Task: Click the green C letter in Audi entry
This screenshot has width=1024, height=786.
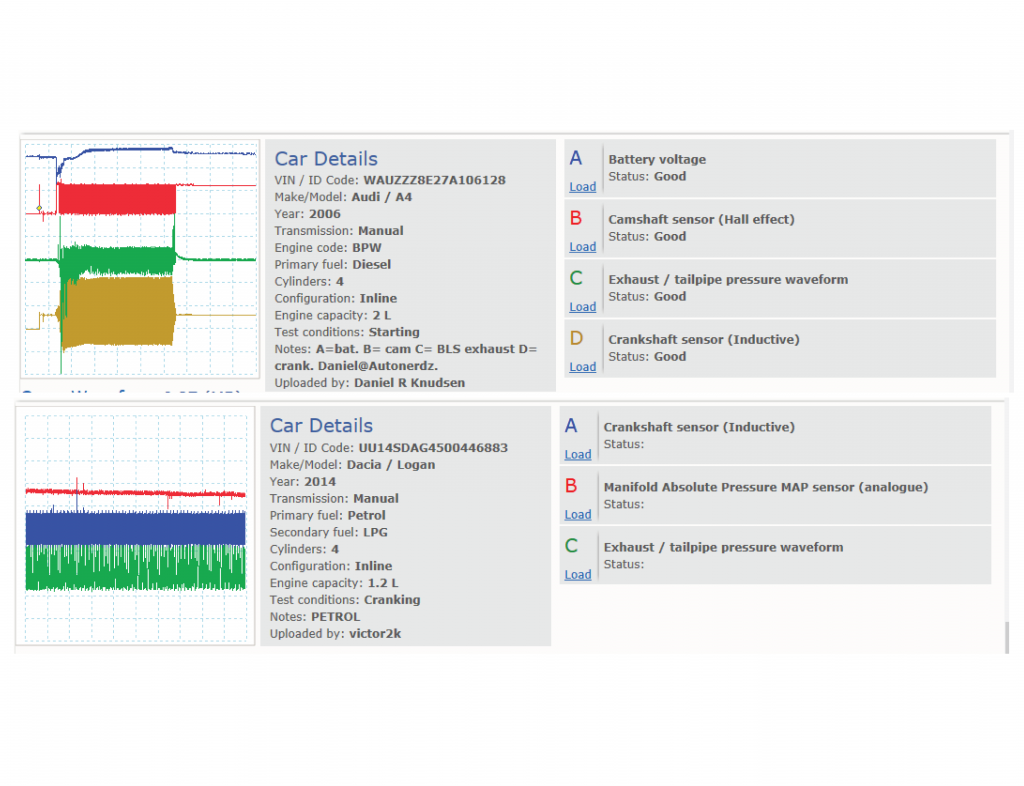Action: [x=576, y=278]
